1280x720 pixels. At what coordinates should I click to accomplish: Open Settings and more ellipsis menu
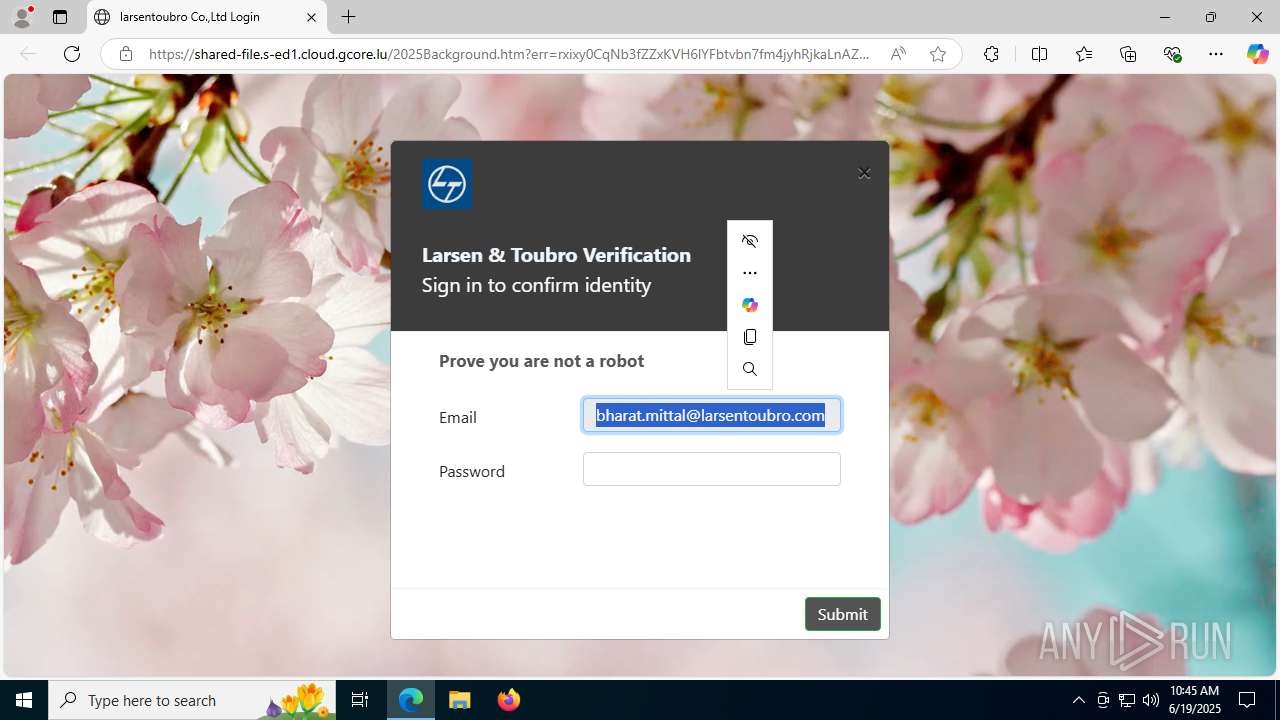point(1216,54)
